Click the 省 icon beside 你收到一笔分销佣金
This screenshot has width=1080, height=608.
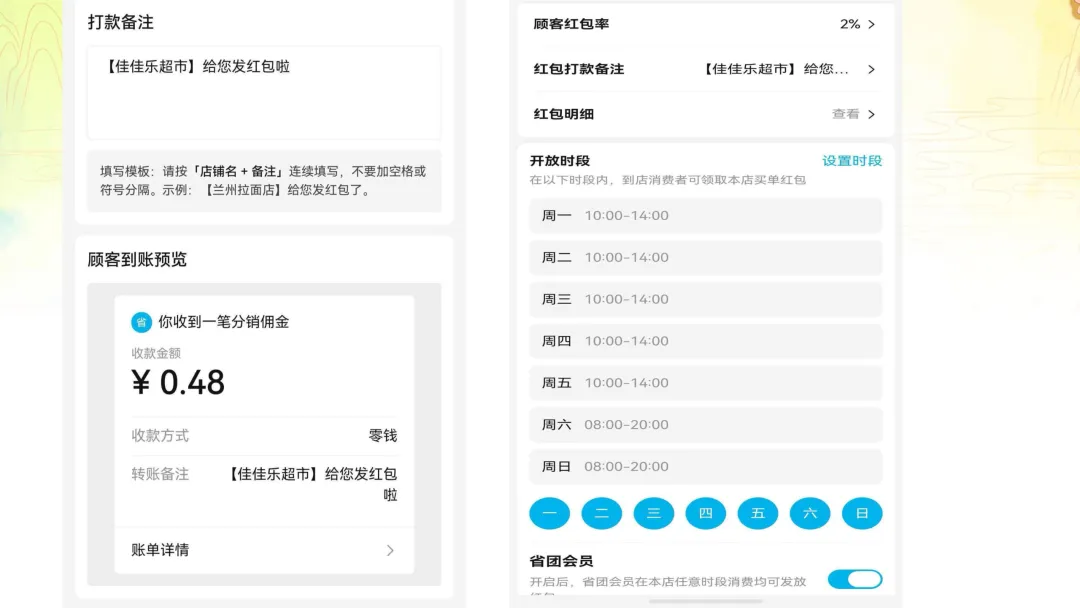click(141, 322)
